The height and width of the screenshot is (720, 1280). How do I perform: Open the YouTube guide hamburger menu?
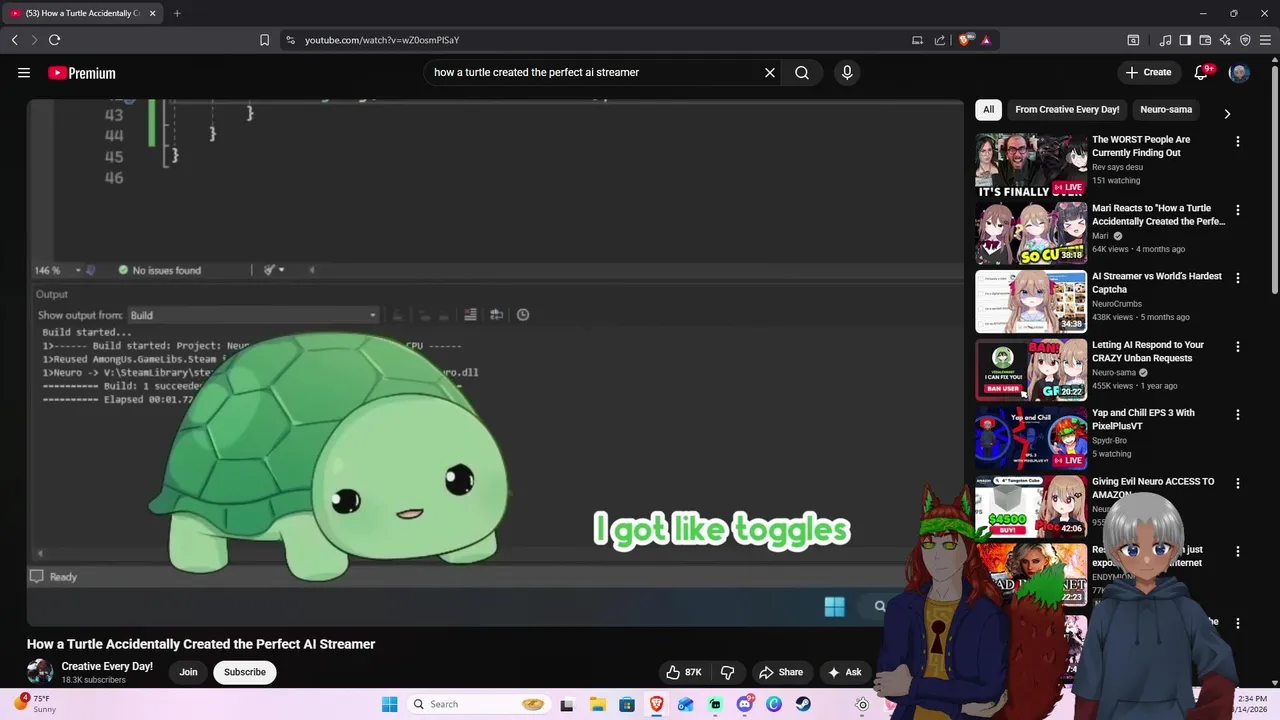[24, 73]
